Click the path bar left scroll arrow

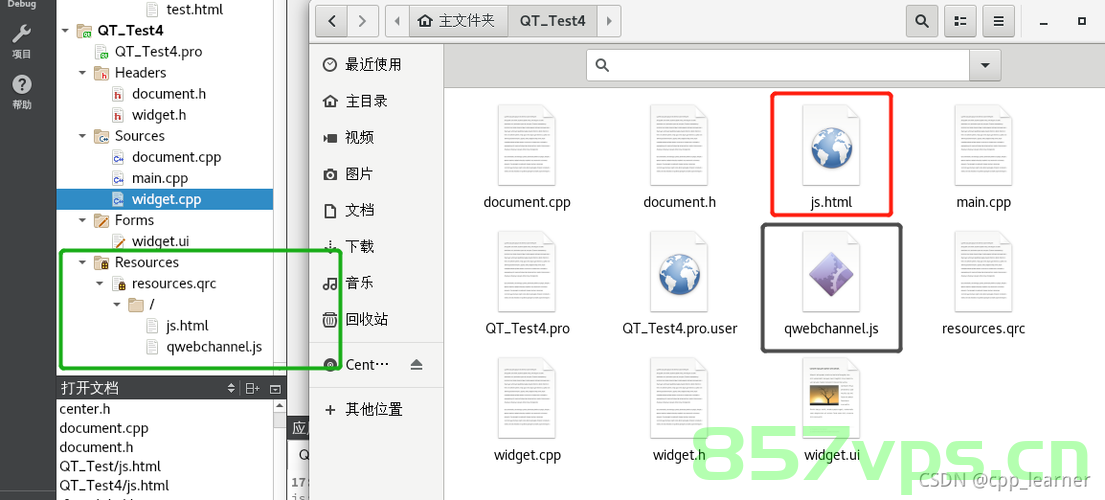coord(397,21)
